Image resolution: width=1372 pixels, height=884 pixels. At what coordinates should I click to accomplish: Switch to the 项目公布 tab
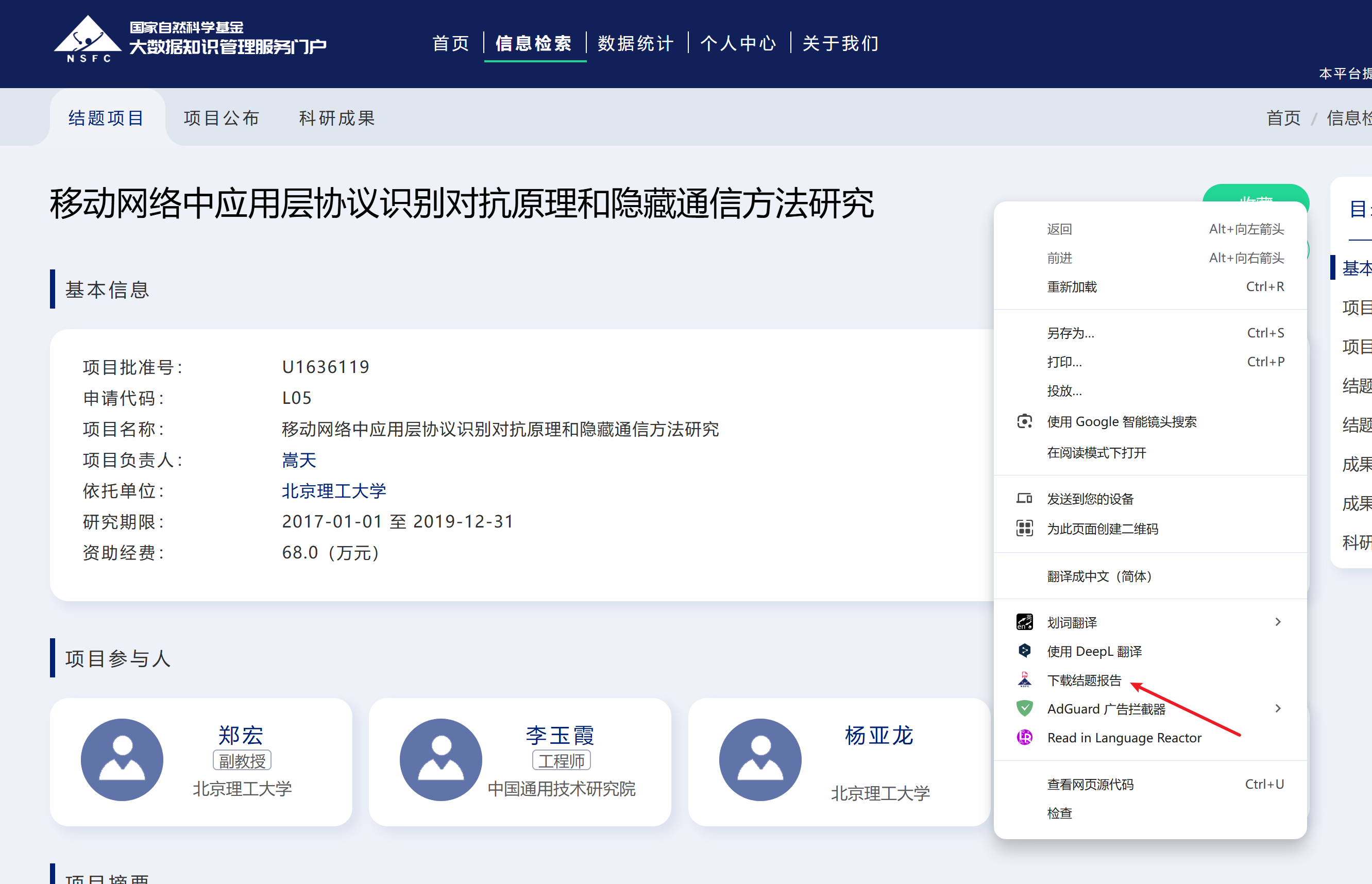pyautogui.click(x=222, y=118)
